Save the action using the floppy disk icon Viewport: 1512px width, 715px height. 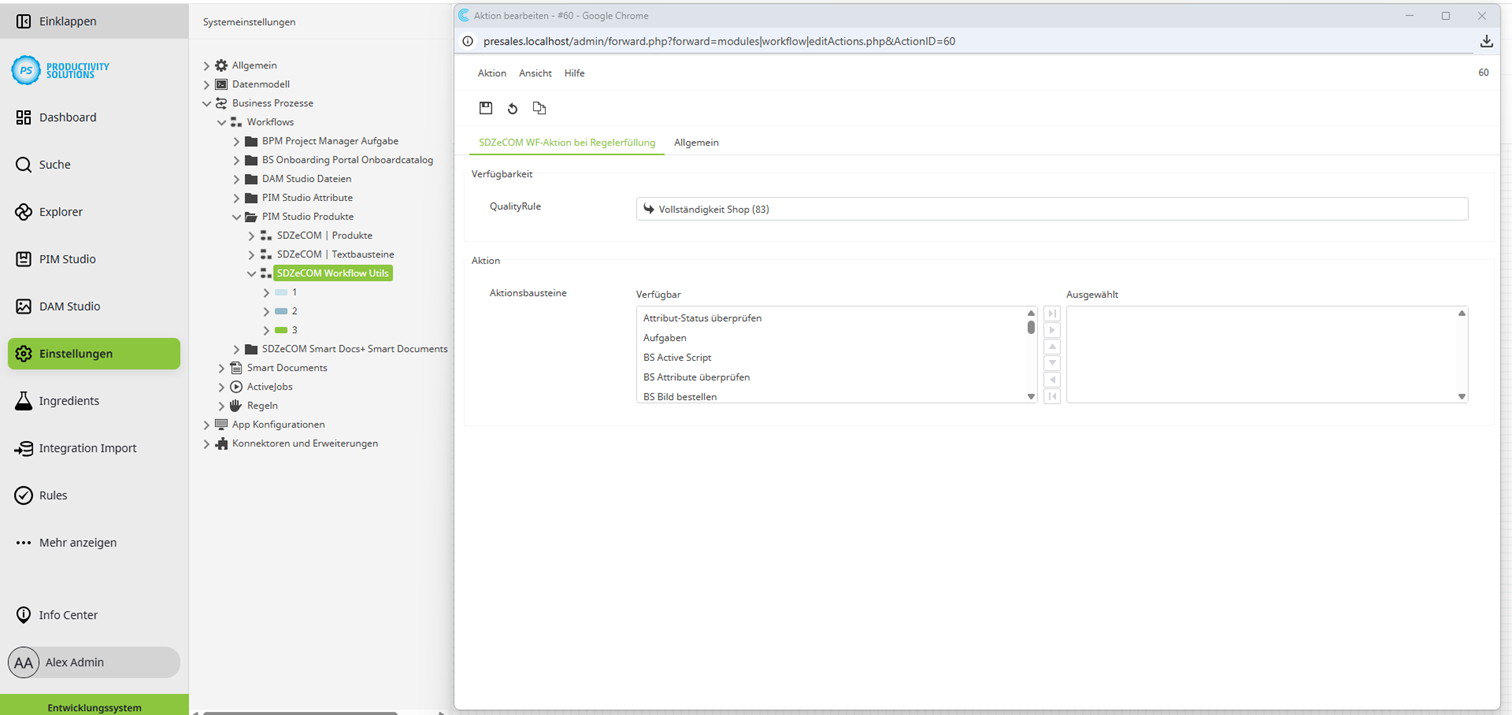click(486, 108)
